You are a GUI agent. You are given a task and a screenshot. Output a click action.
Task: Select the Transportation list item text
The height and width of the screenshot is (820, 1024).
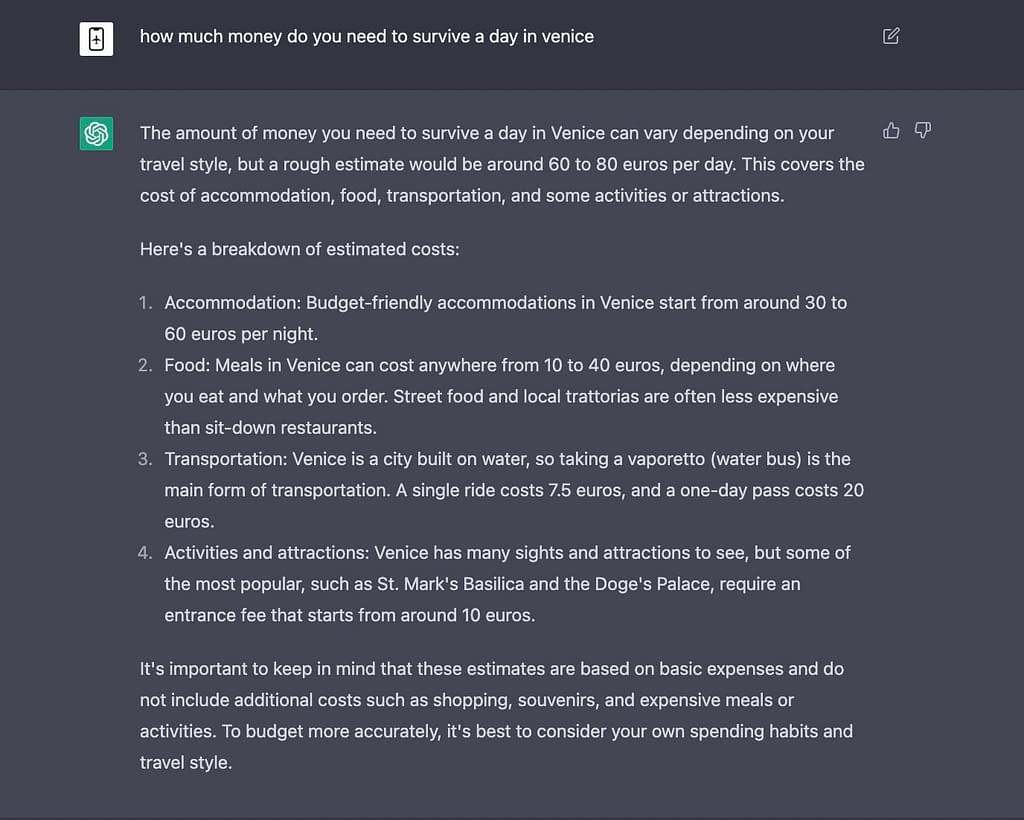coord(514,490)
